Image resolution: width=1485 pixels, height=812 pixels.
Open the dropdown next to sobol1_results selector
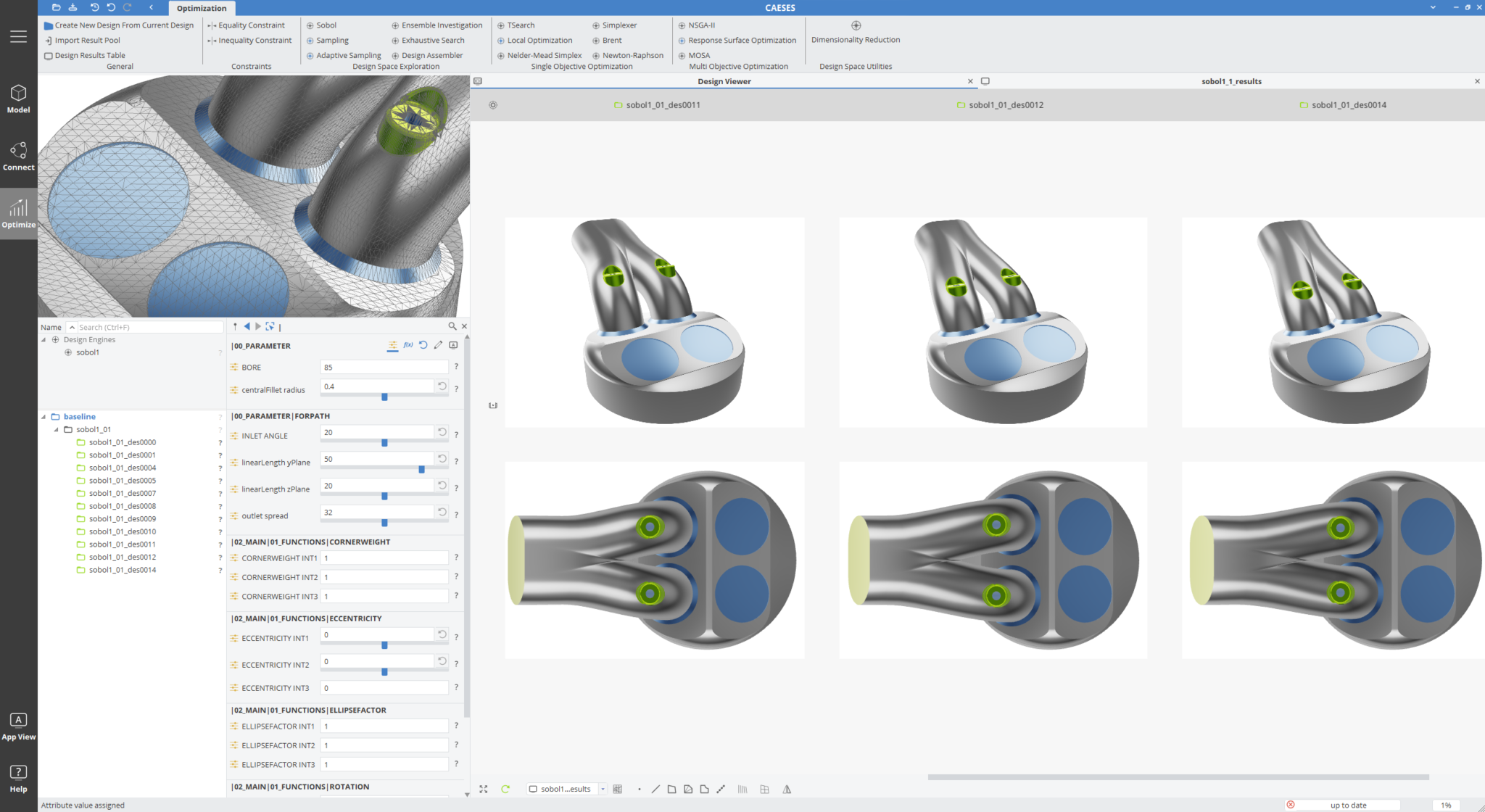point(604,789)
